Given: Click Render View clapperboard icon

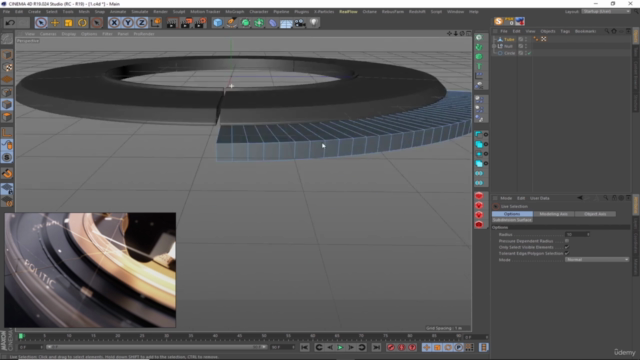Looking at the screenshot, I should pos(172,23).
